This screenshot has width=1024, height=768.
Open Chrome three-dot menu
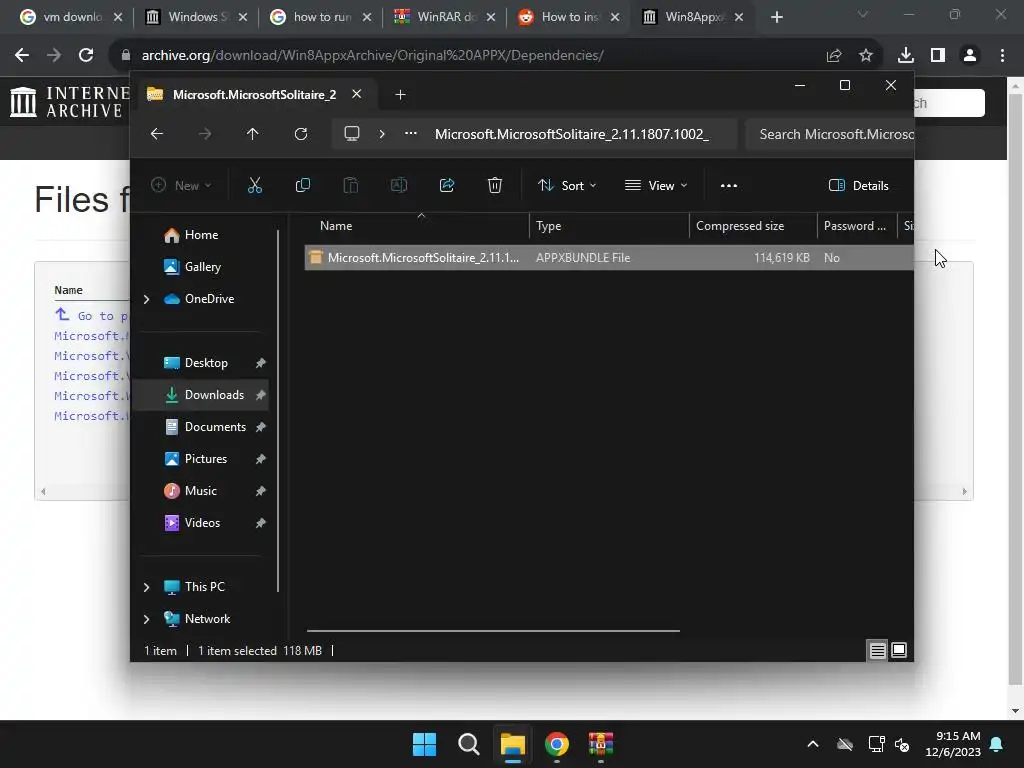1002,56
